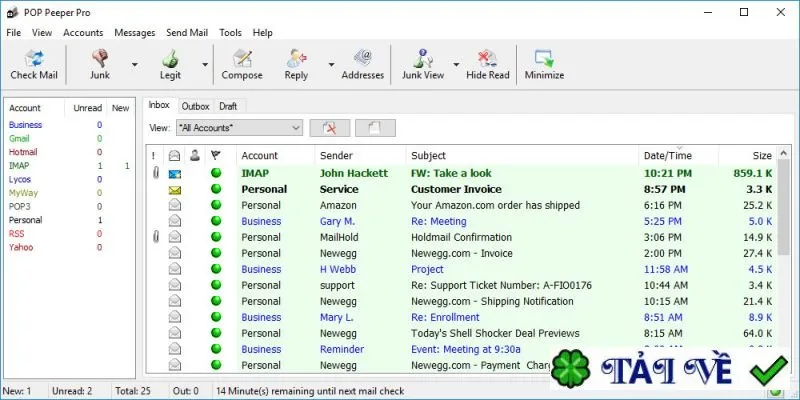800x400 pixels.
Task: Click the POP Peeper Pro title bar icon
Action: pyautogui.click(x=13, y=13)
